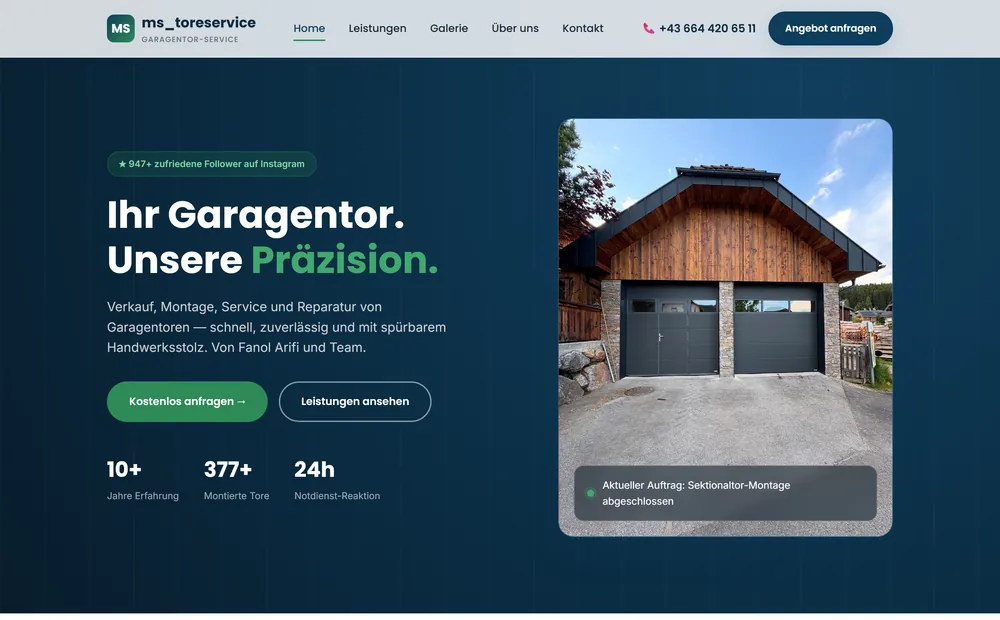Click the "24h" emergency response figure
The width and height of the screenshot is (1000, 620).
[314, 469]
